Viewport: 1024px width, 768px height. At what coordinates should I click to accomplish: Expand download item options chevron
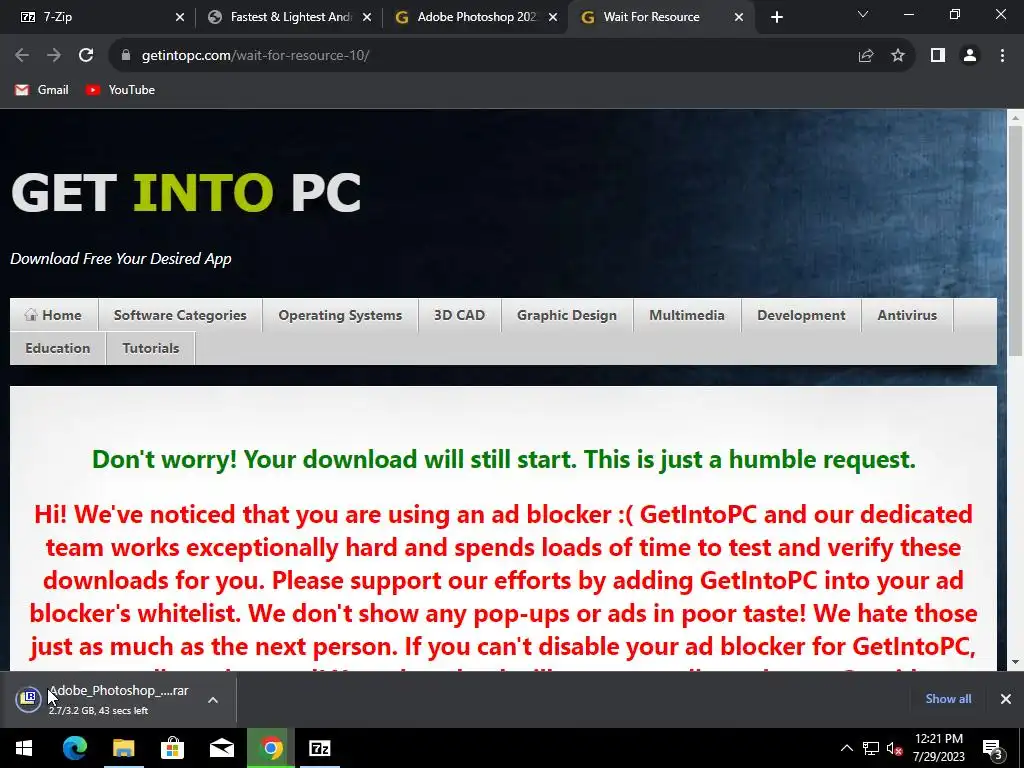pos(213,700)
